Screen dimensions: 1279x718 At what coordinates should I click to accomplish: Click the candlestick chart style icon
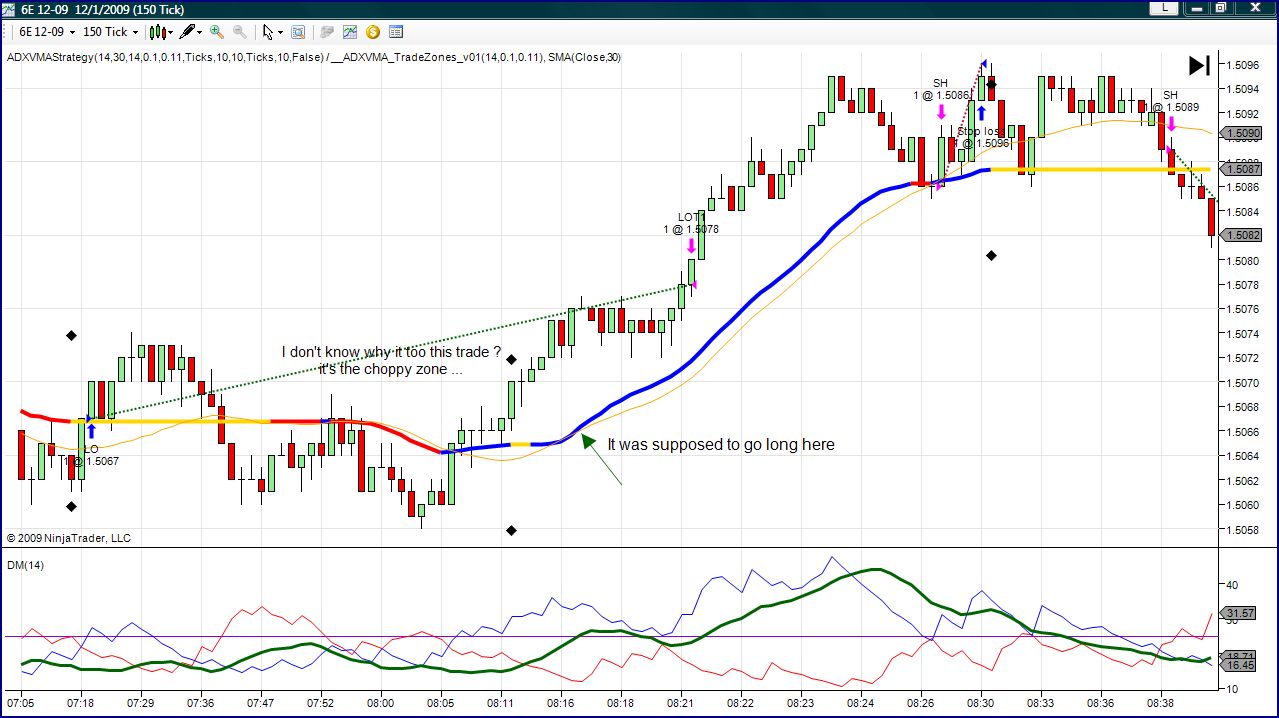point(157,32)
